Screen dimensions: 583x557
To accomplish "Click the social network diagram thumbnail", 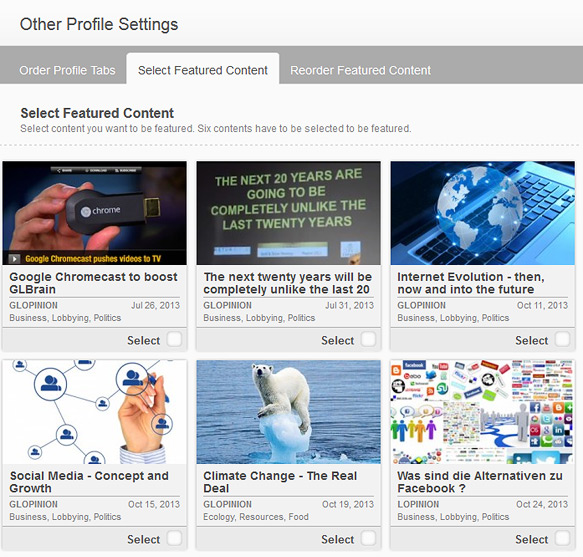I will 94,412.
